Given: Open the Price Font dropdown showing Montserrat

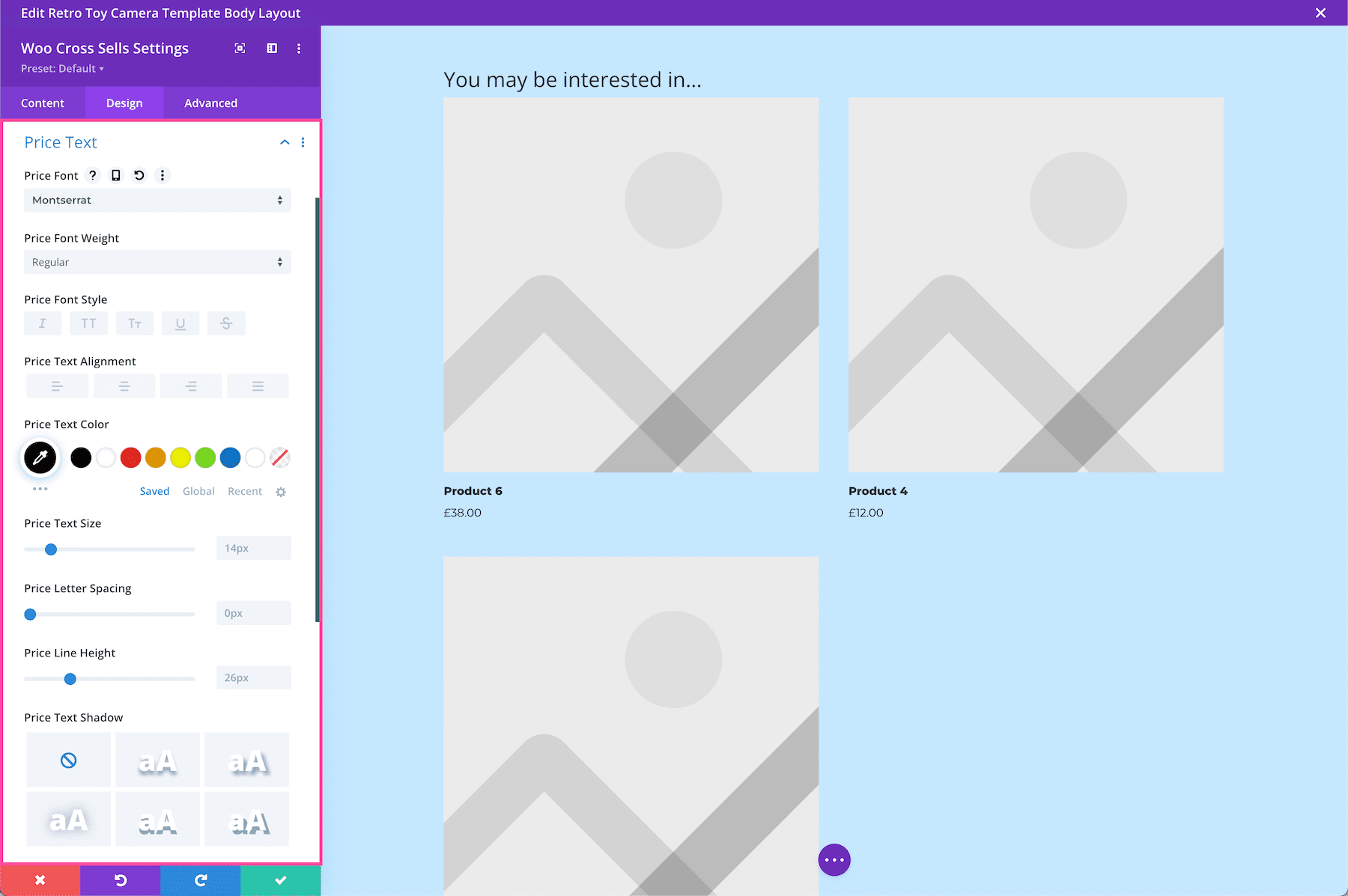Looking at the screenshot, I should click(157, 200).
